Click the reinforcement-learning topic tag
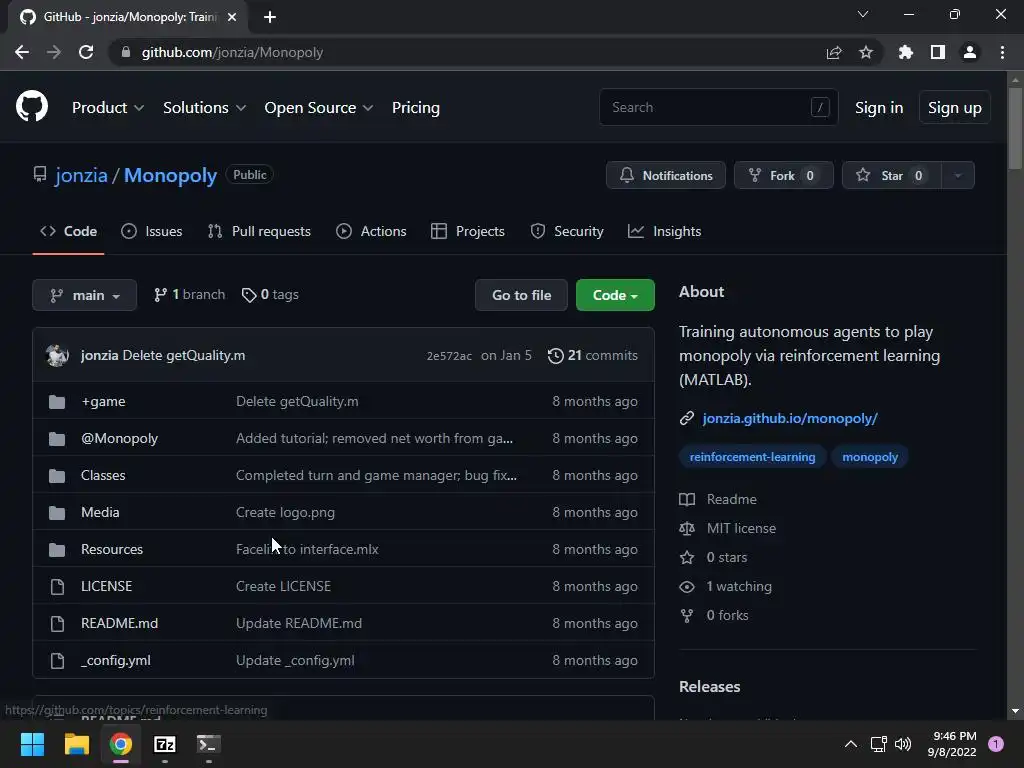The width and height of the screenshot is (1024, 768). pyautogui.click(x=752, y=457)
